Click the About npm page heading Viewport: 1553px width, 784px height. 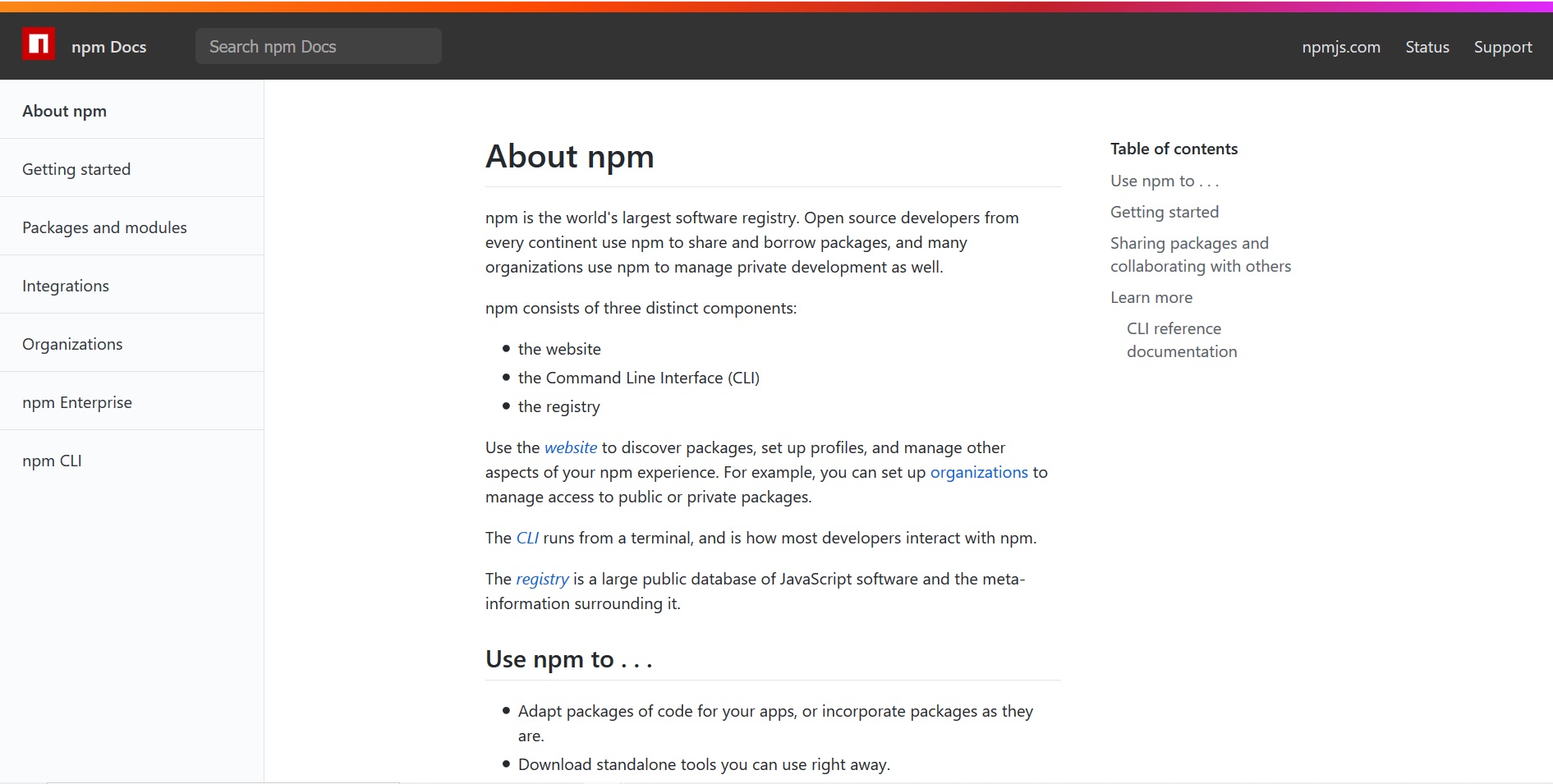click(x=570, y=156)
